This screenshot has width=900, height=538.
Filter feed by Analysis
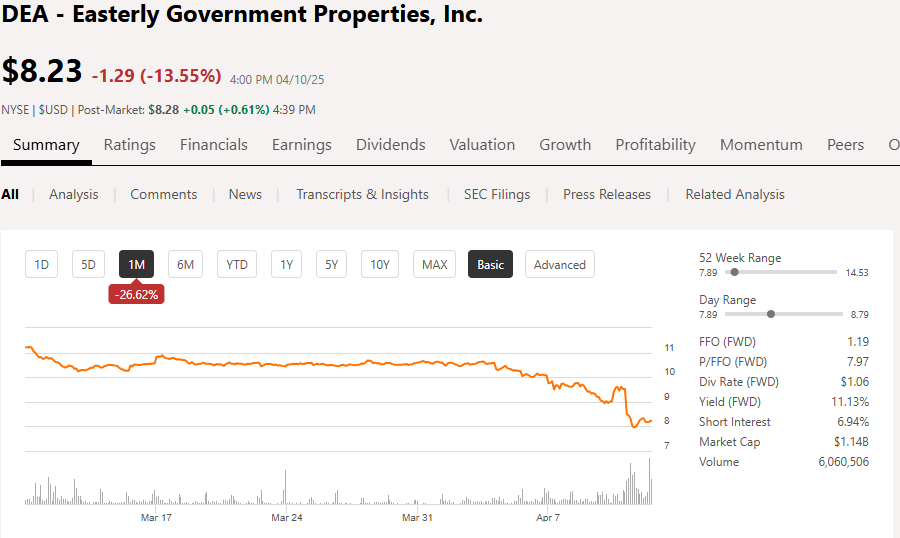click(x=74, y=195)
